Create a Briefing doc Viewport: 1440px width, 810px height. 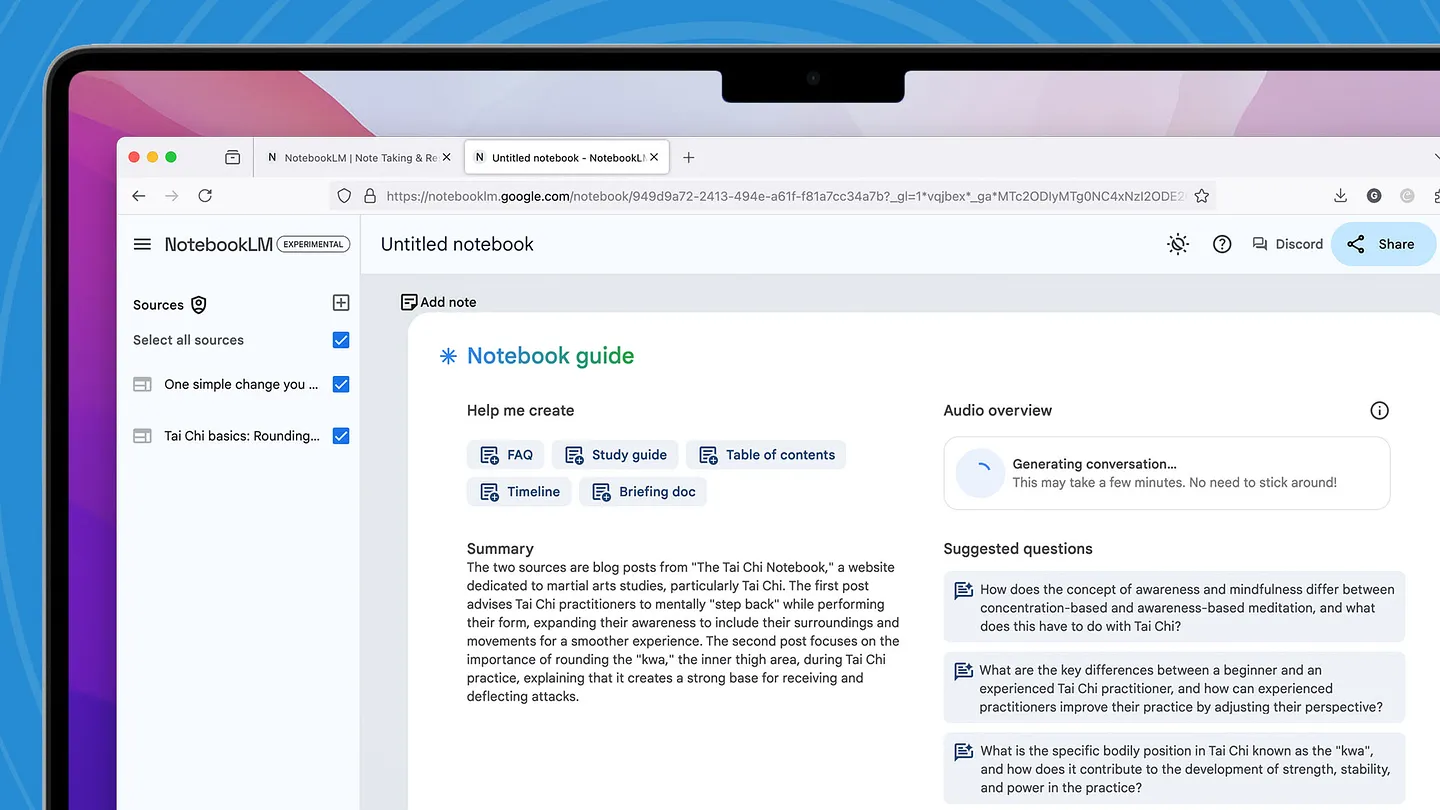(643, 492)
